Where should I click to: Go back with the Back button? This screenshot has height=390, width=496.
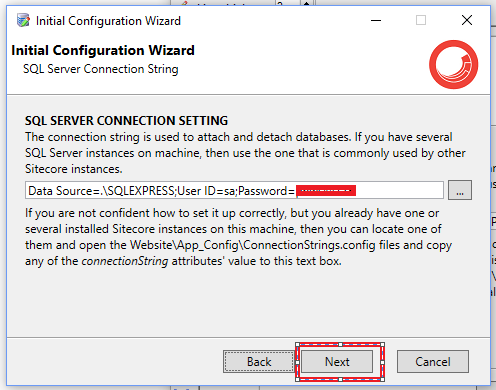(x=259, y=361)
